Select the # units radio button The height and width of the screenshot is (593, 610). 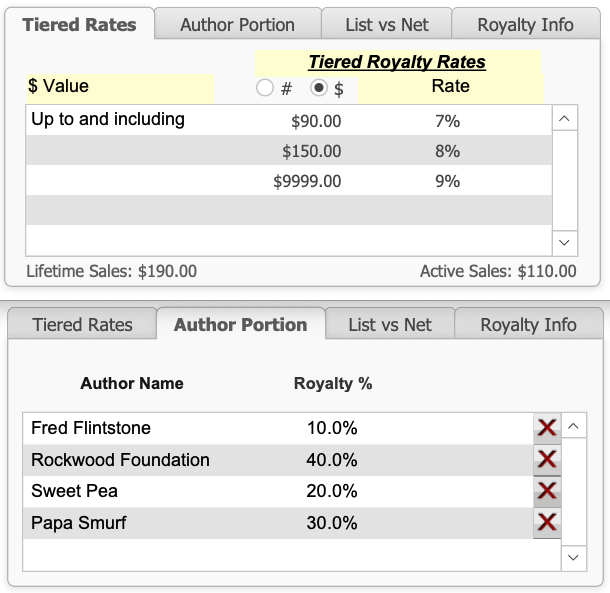coord(265,88)
